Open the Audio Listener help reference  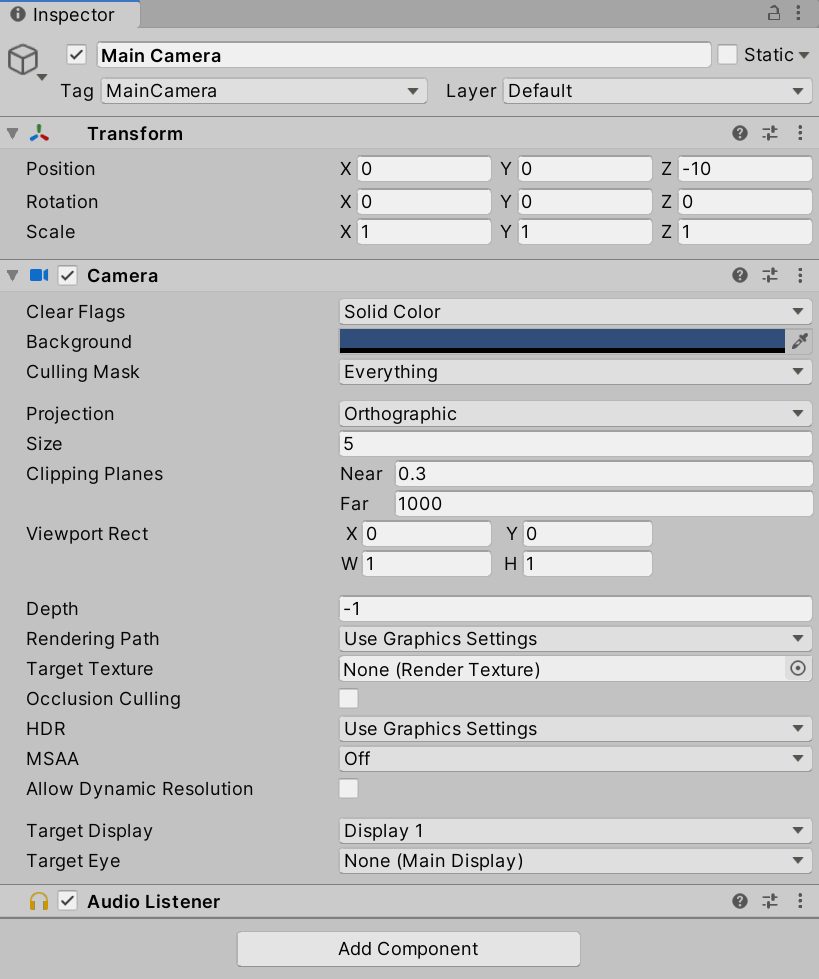[x=740, y=901]
